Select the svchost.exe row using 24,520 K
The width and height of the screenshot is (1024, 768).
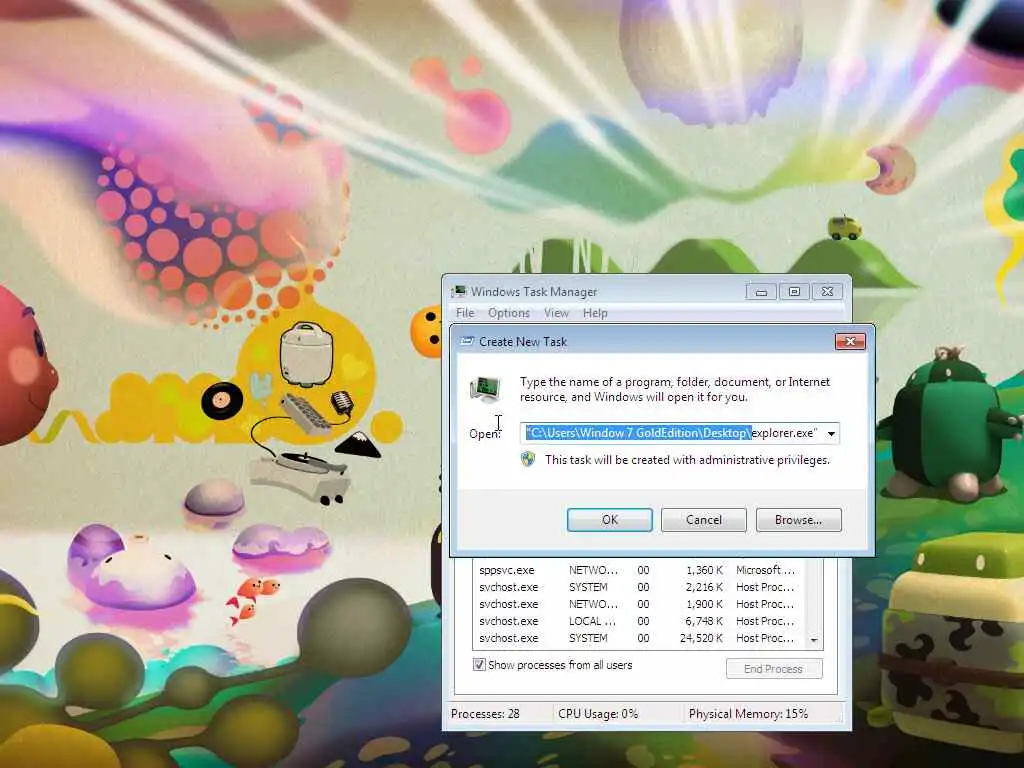coord(638,638)
